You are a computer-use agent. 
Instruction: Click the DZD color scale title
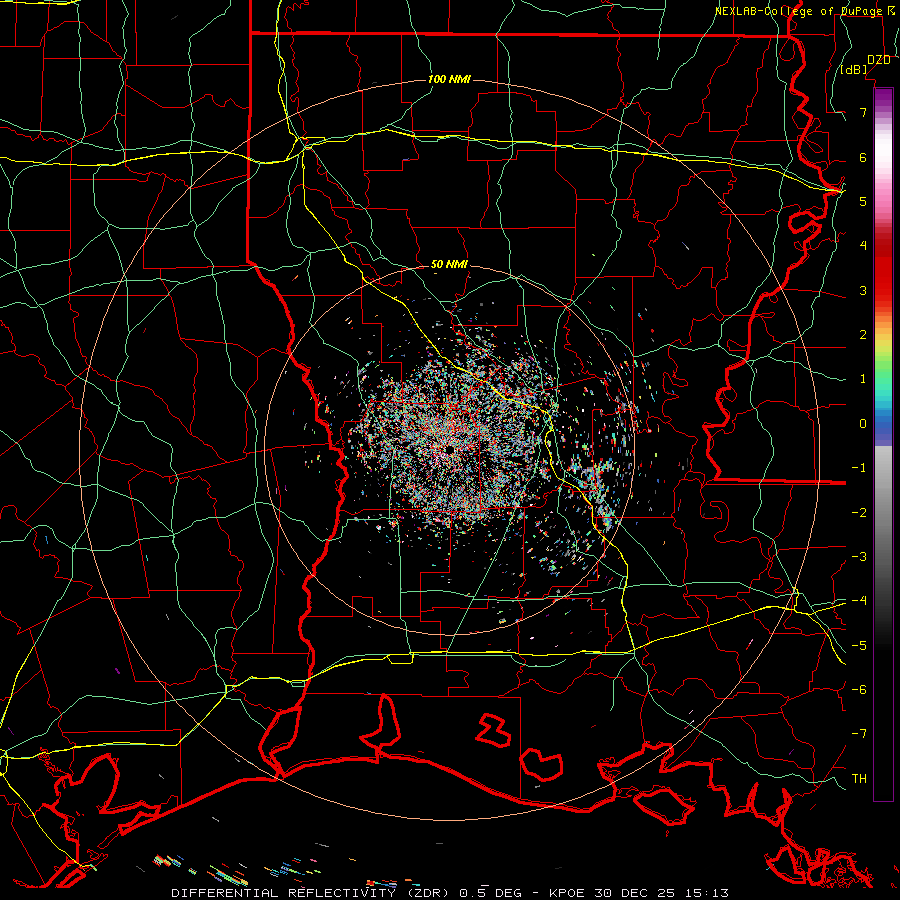tap(878, 60)
